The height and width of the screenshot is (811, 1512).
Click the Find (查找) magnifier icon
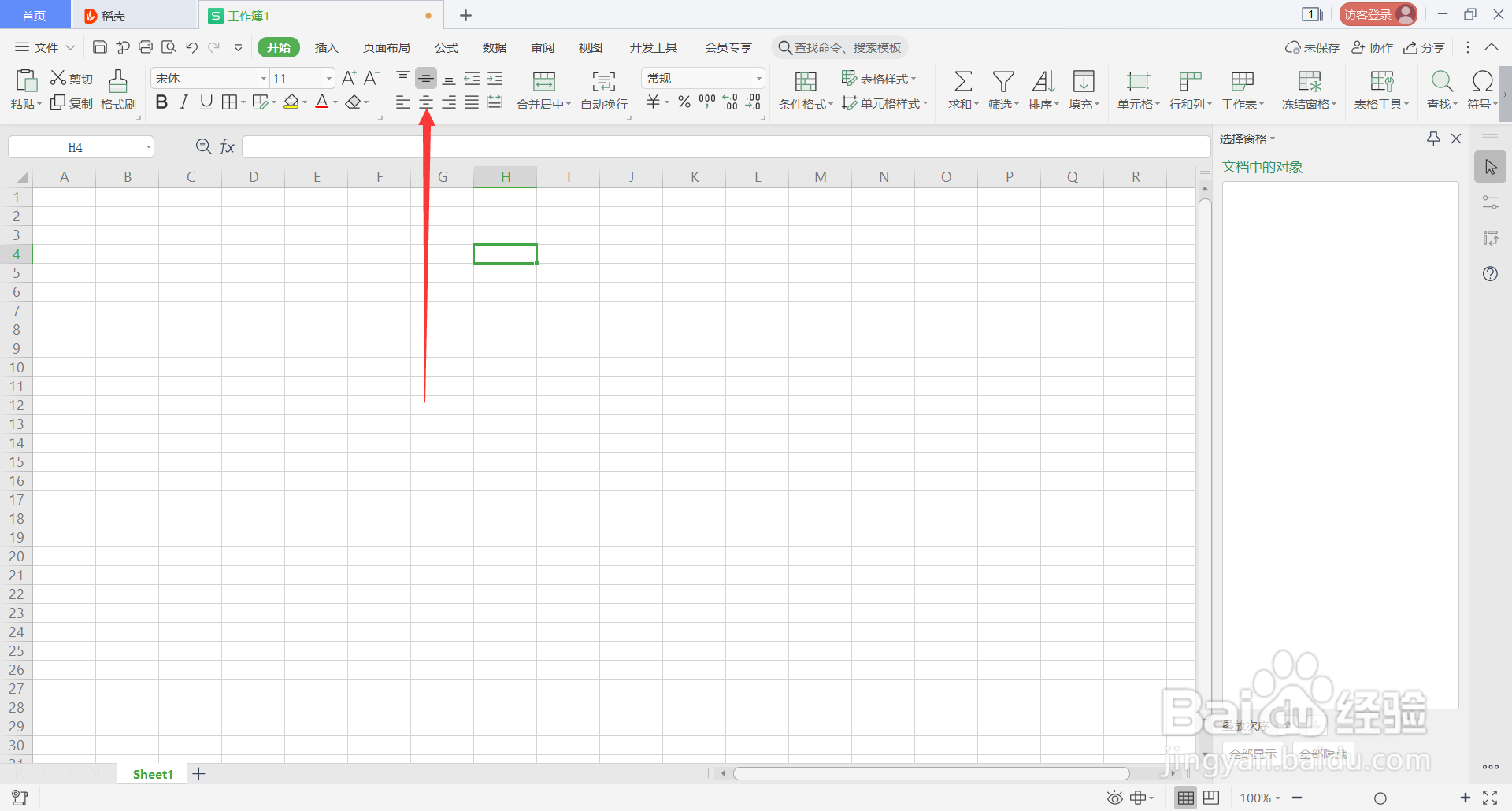1442,81
